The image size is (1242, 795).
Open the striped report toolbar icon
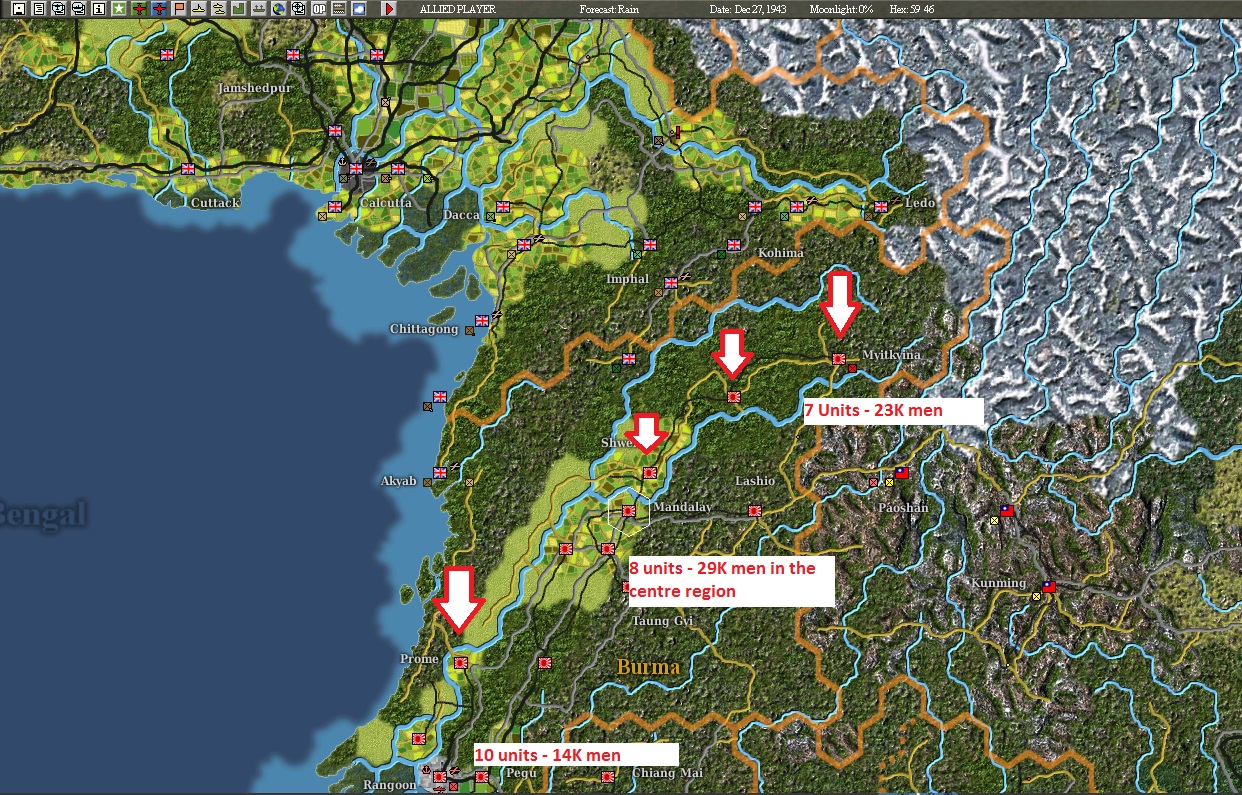(x=339, y=9)
